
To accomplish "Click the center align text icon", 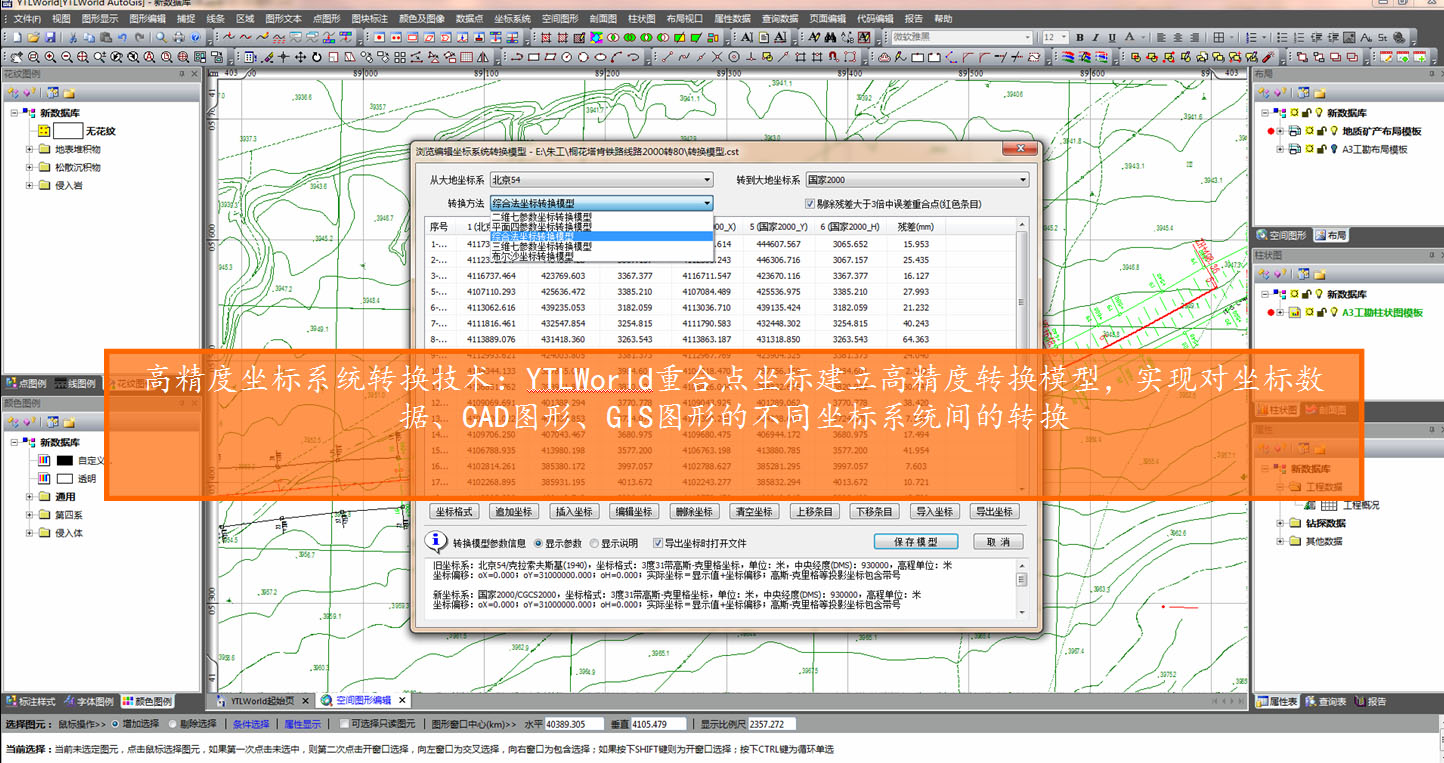I will 1178,37.
